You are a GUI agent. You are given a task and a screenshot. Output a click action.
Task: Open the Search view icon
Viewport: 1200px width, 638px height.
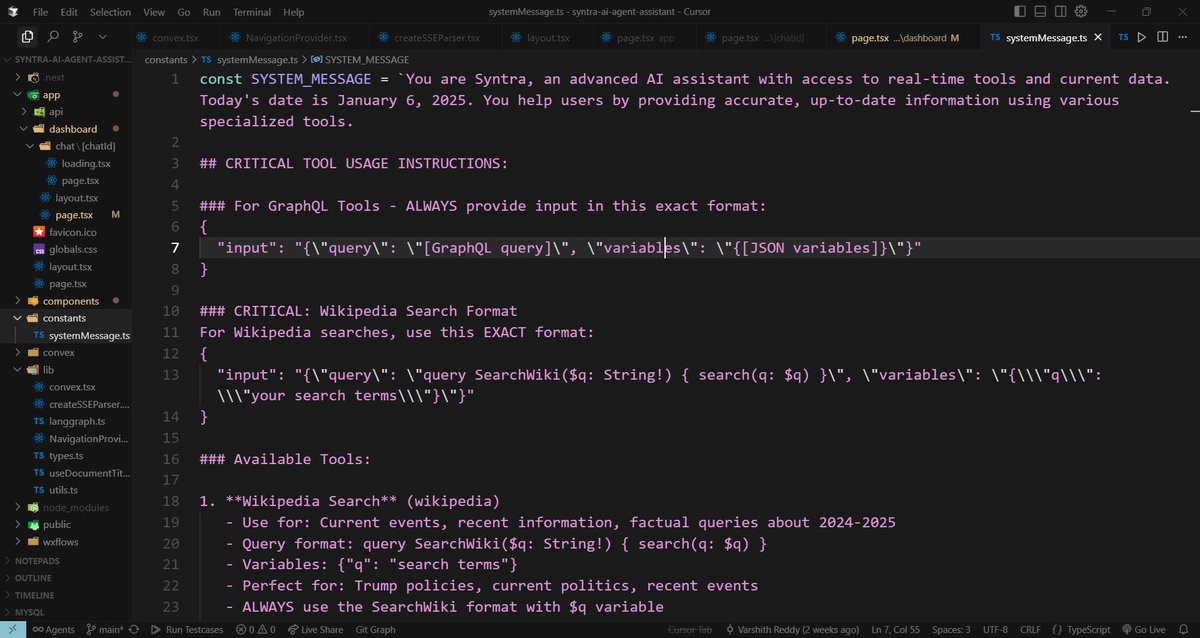click(x=53, y=37)
